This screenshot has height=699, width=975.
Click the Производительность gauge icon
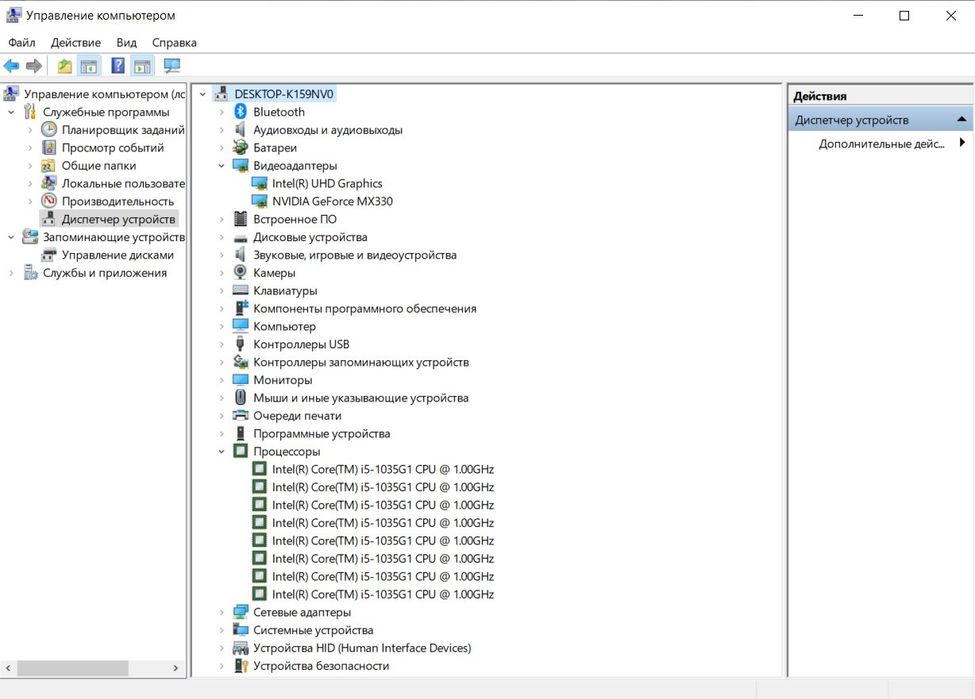point(49,201)
